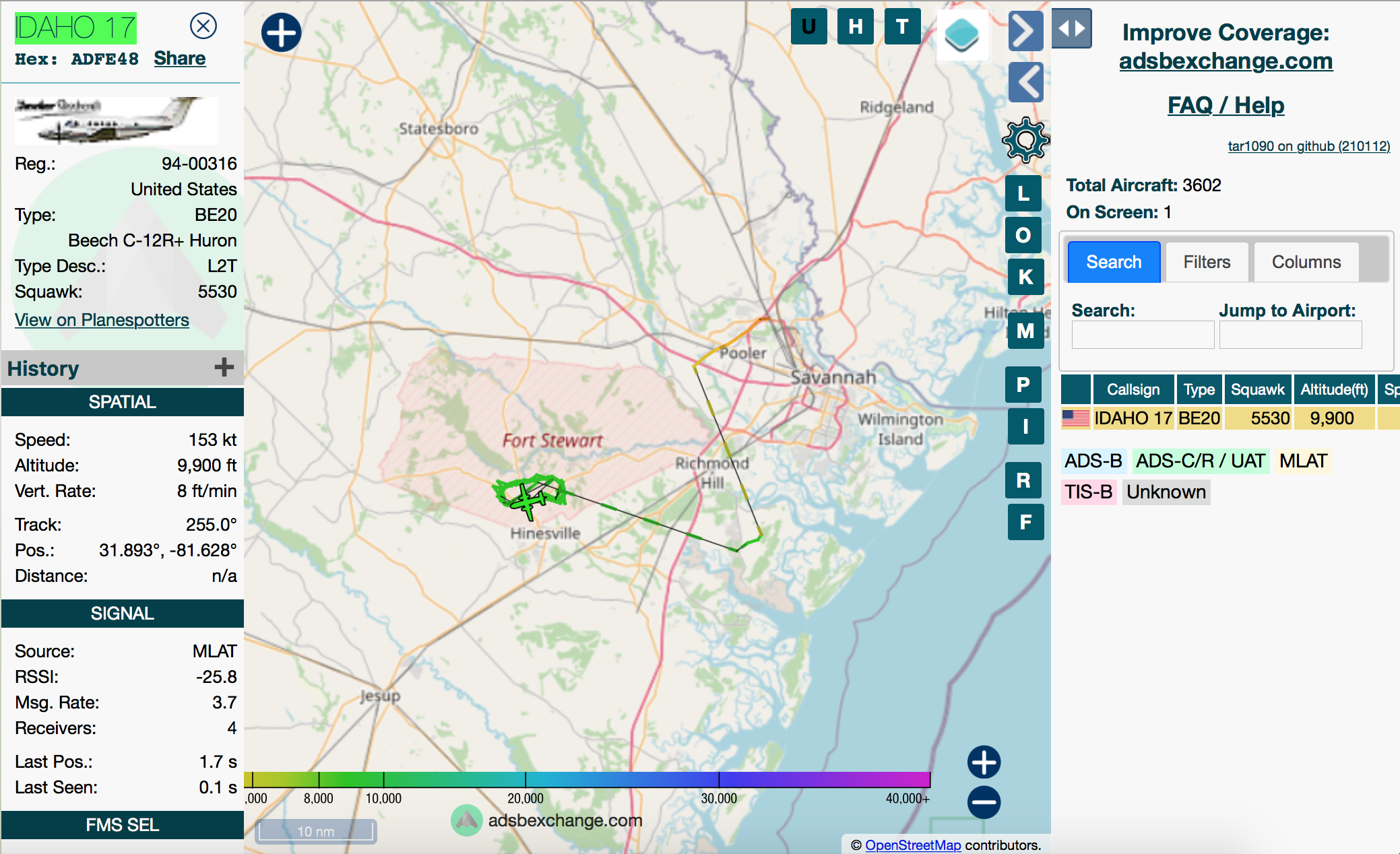Open the Share link

[179, 59]
